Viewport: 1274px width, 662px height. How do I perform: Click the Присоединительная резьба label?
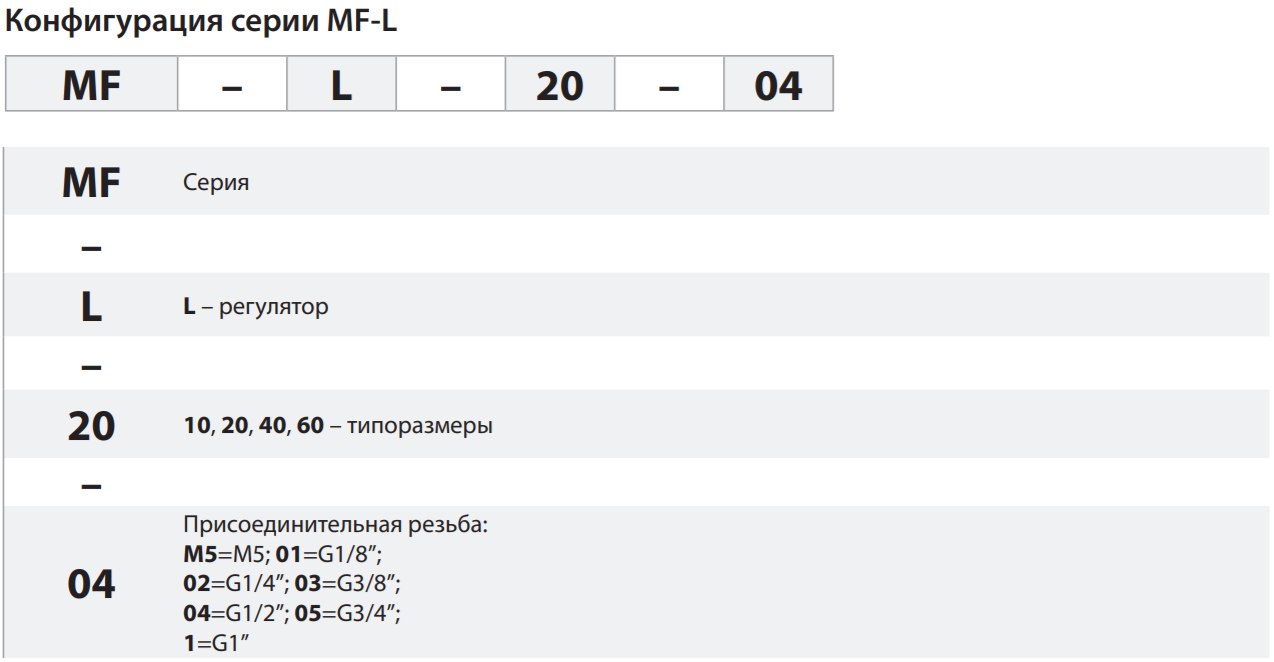(335, 525)
